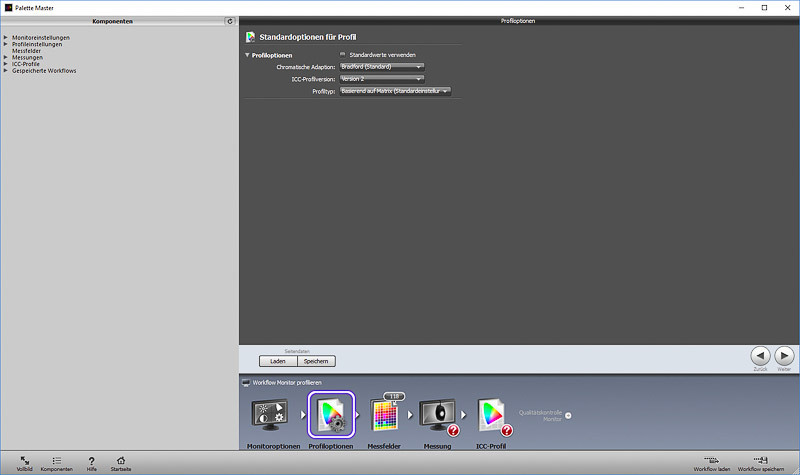Expand Monitoreinstellungen in component tree
This screenshot has height=475, width=800.
6,38
